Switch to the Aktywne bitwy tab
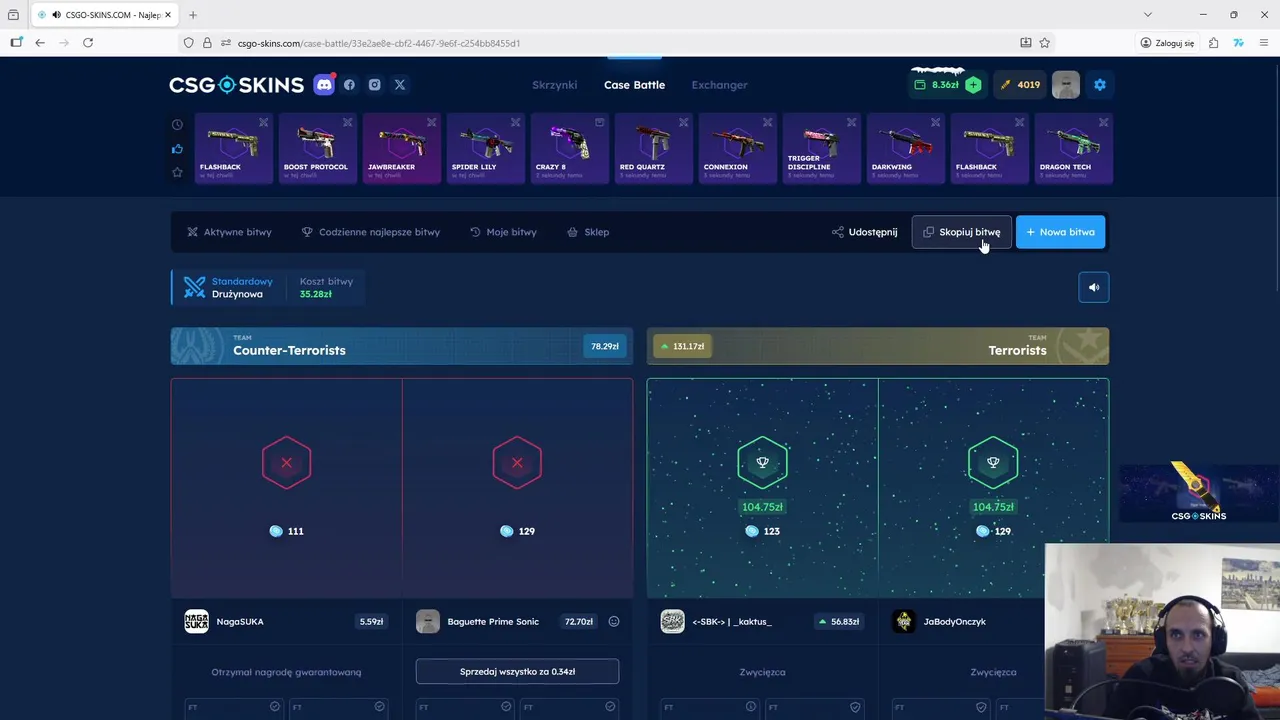Viewport: 1280px width, 720px height. (x=229, y=232)
